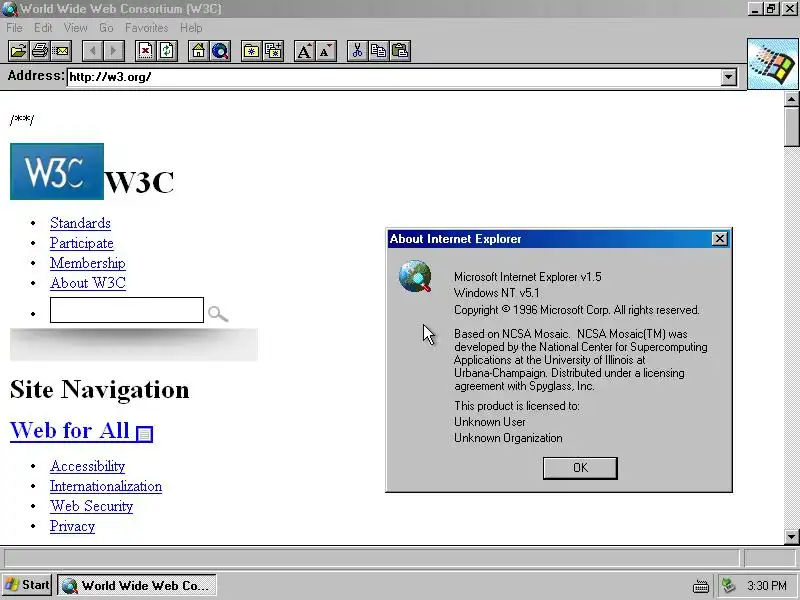
Task: Click the Back arrow toolbar button
Action: [x=92, y=51]
